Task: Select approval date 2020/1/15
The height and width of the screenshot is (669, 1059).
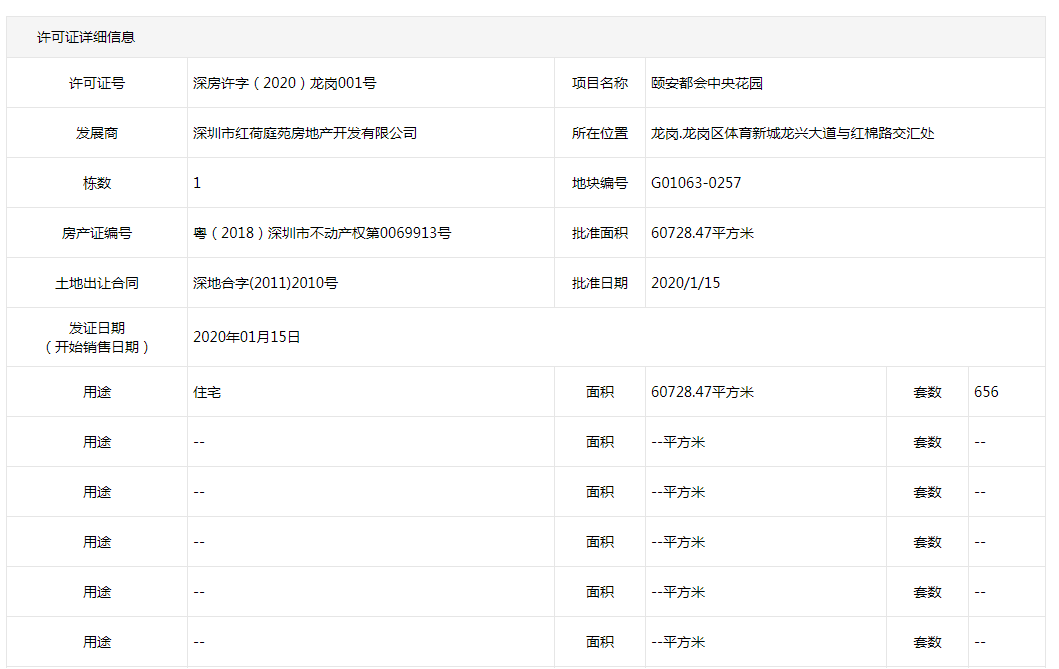Action: coord(686,283)
